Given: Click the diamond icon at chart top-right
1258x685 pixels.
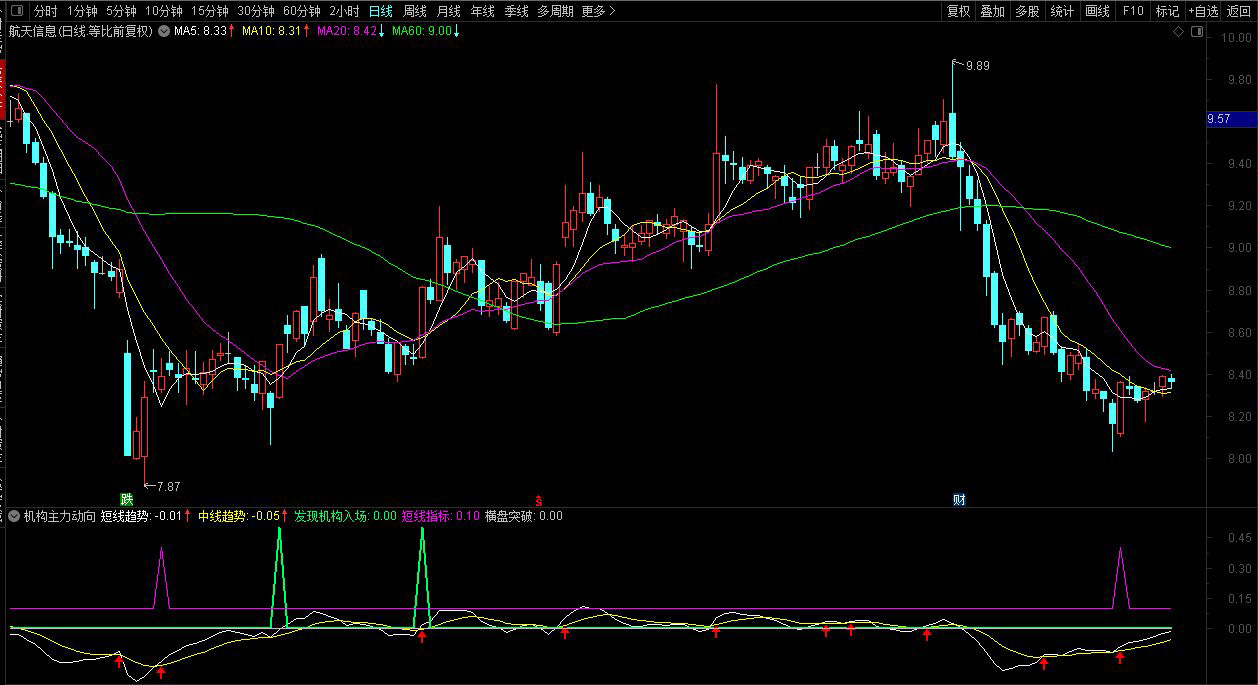Looking at the screenshot, I should pos(1178,32).
